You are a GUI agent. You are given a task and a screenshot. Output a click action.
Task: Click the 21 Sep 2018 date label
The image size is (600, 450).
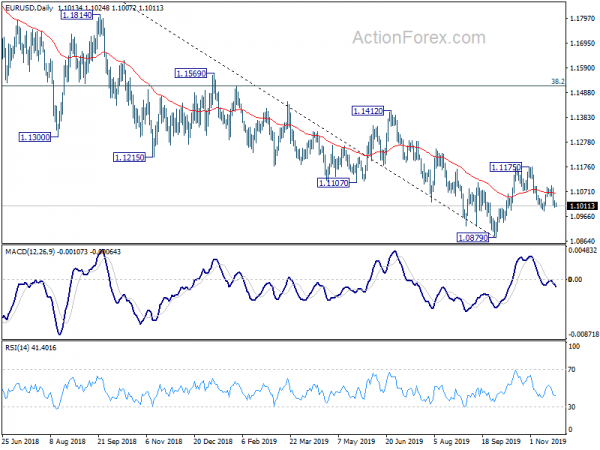point(117,441)
